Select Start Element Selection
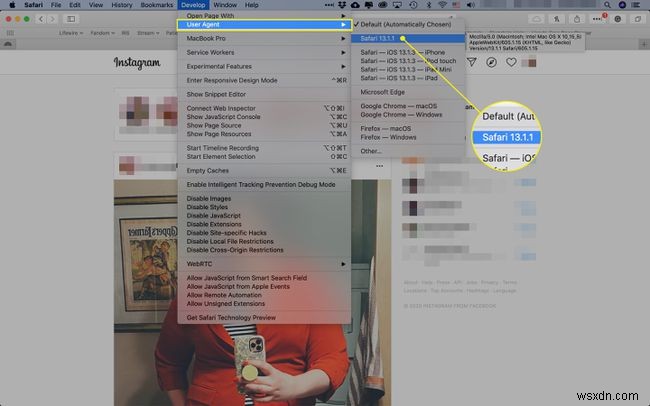Image resolution: width=650 pixels, height=406 pixels. [264, 157]
